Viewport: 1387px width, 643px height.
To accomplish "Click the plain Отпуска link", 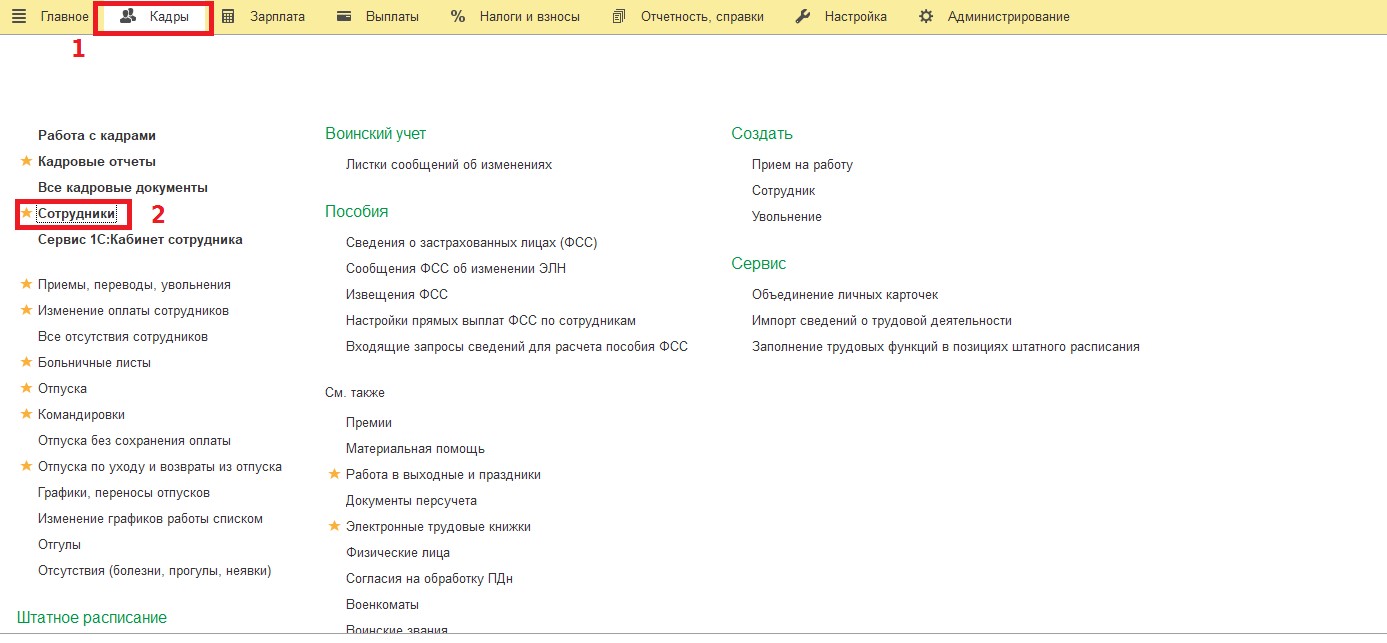I will (62, 388).
